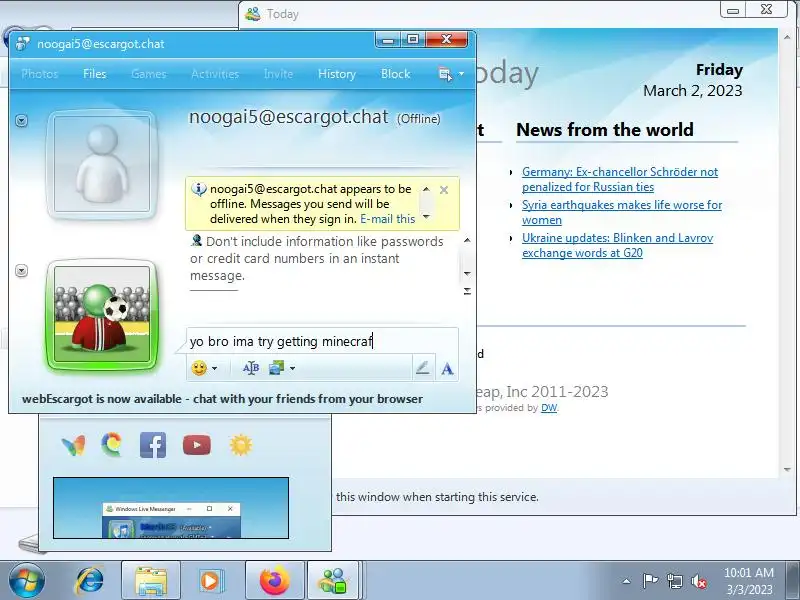Open Firefox from the taskbar
800x600 pixels.
[x=274, y=581]
